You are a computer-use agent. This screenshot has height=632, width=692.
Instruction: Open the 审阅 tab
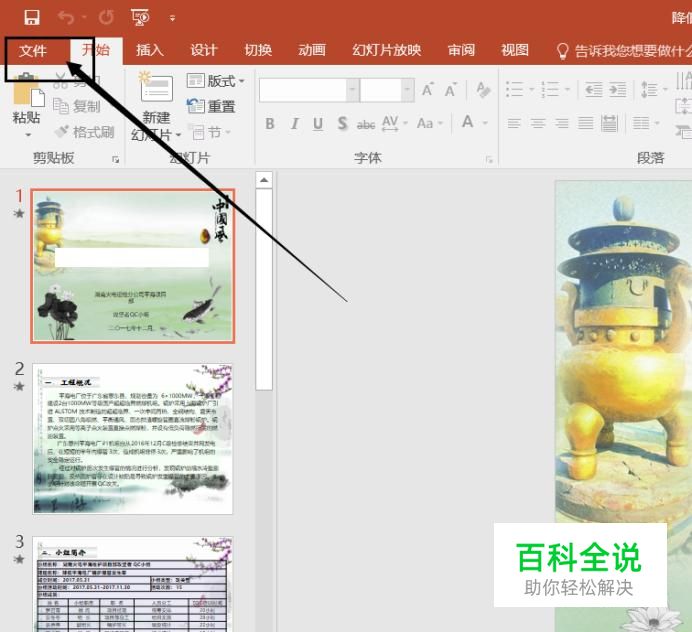461,50
